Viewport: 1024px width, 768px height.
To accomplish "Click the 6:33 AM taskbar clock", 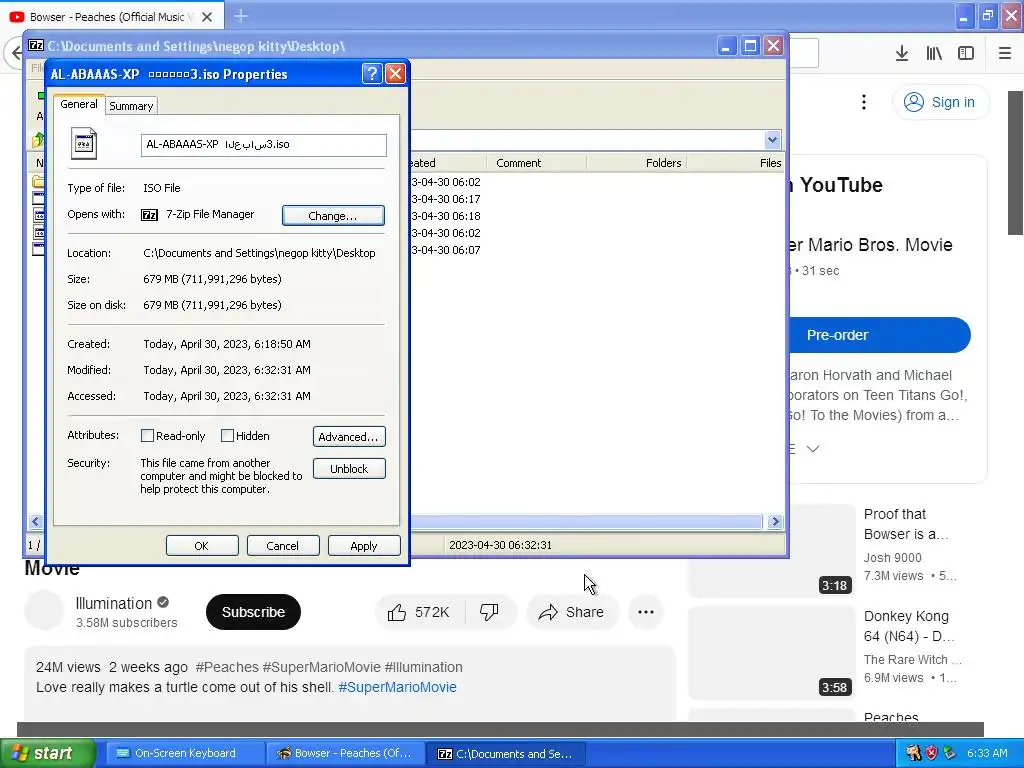I will pos(987,753).
